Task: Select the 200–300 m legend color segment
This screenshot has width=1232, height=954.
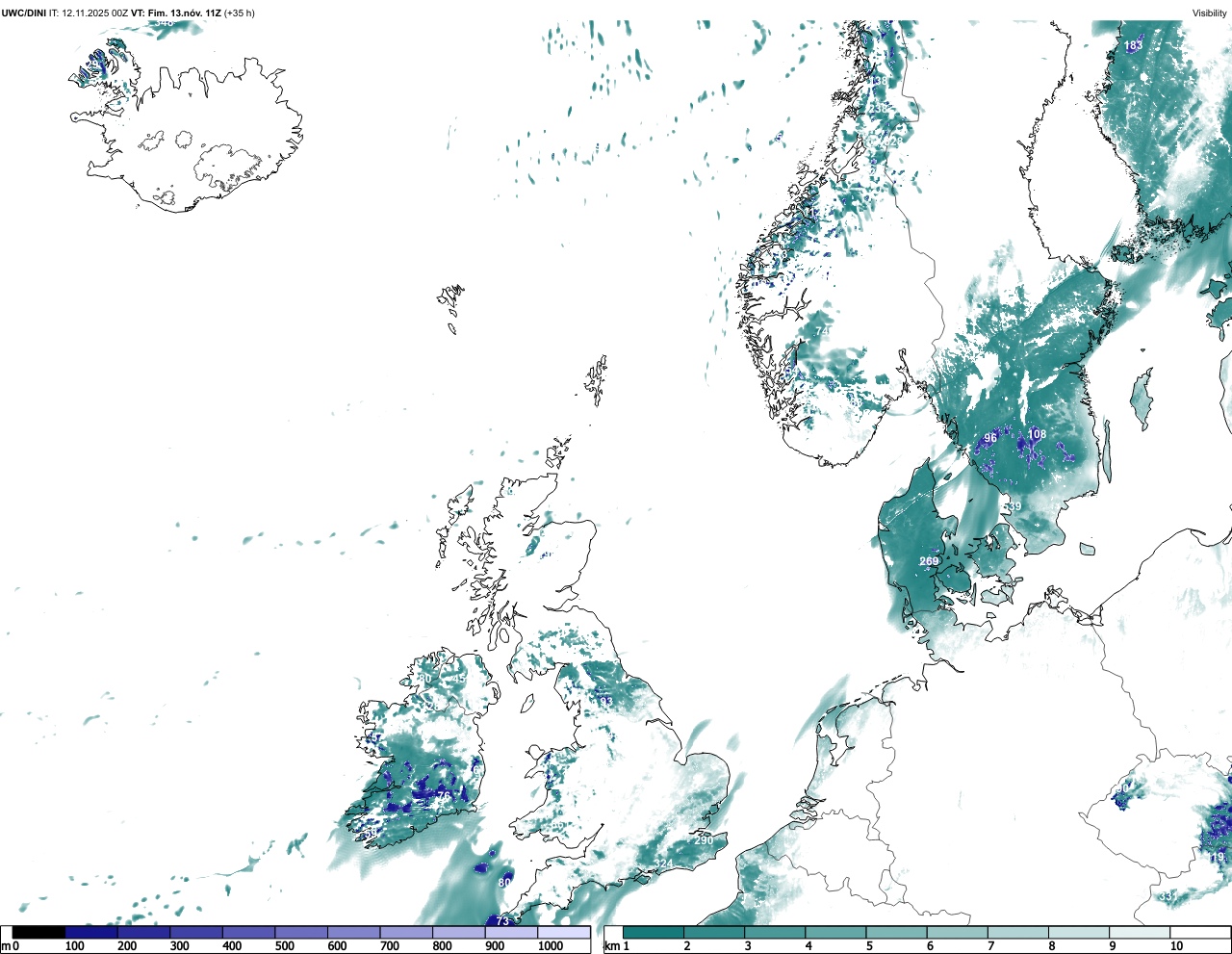Action: (143, 933)
